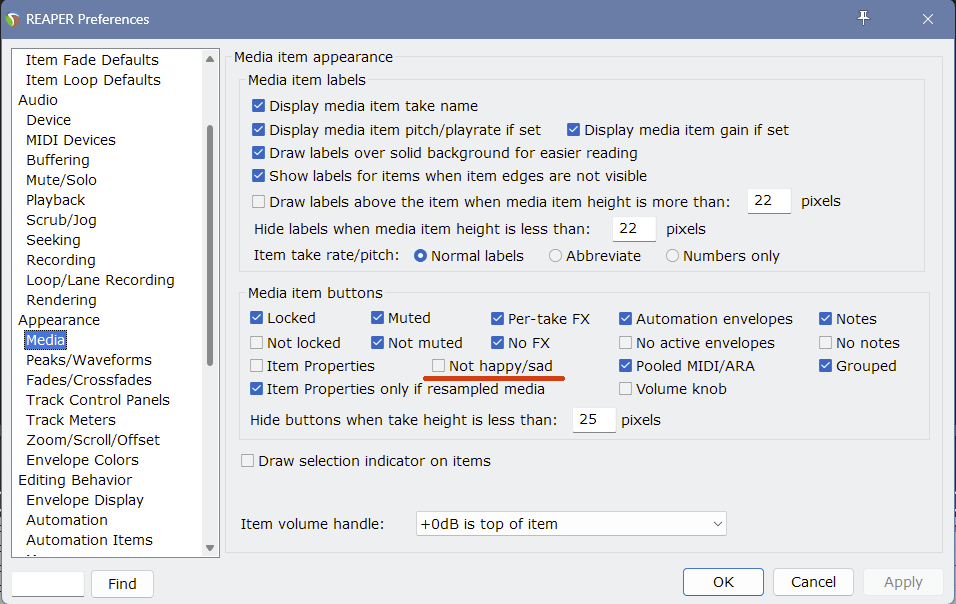
Task: Enable the Not locked checkbox
Action: [x=257, y=343]
